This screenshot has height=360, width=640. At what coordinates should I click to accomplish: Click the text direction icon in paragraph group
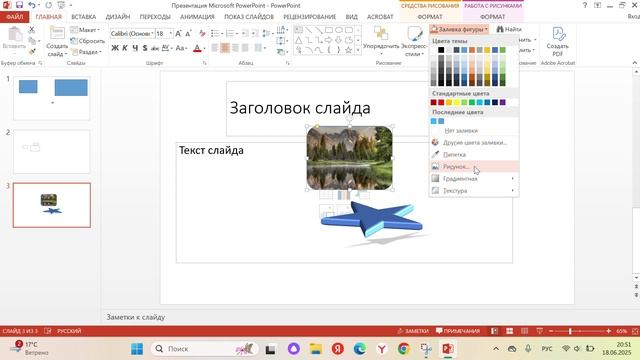point(281,30)
